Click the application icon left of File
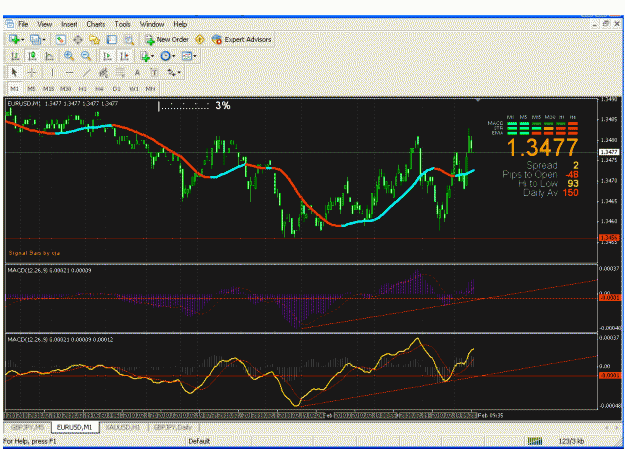The image size is (625, 449). coord(10,24)
